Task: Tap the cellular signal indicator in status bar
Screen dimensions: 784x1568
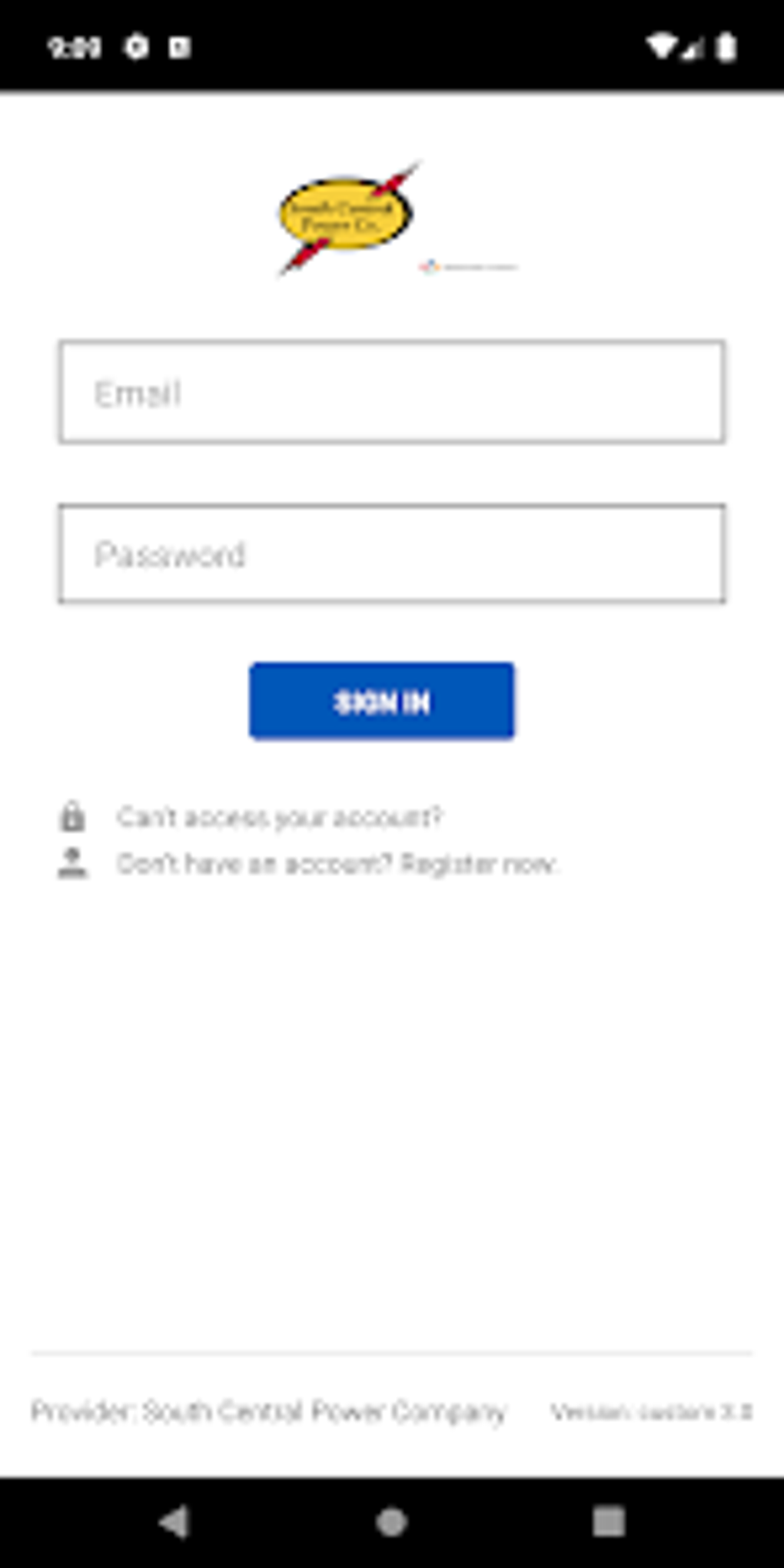Action: point(693,48)
